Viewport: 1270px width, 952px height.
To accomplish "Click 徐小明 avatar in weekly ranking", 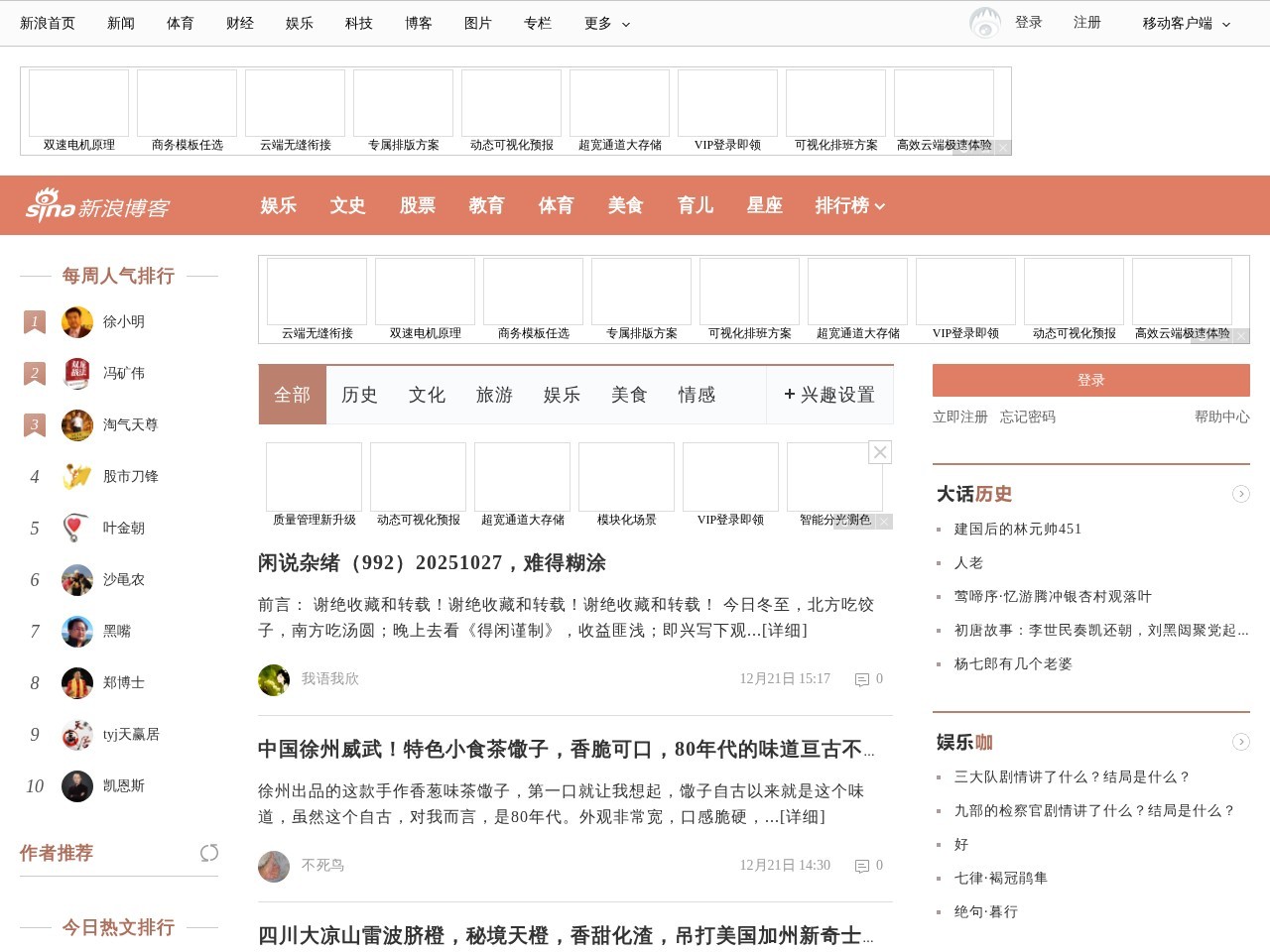I will coord(77,322).
